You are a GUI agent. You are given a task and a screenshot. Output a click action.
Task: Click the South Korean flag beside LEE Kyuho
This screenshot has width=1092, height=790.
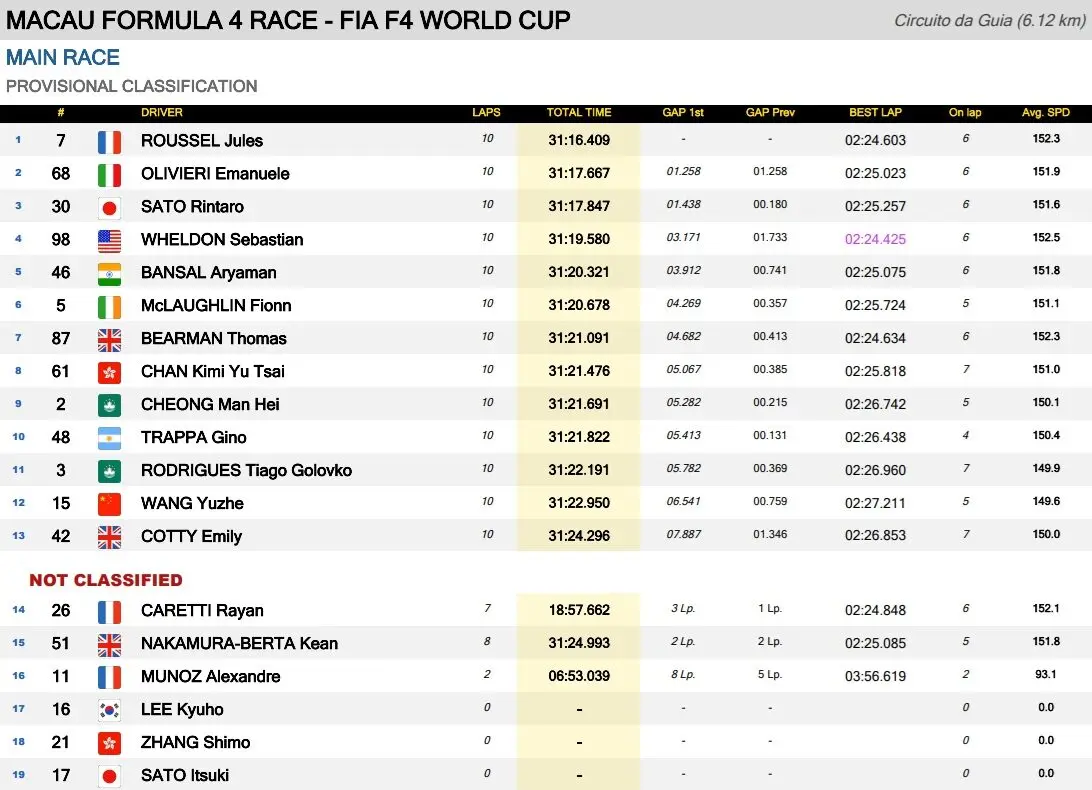click(x=109, y=710)
